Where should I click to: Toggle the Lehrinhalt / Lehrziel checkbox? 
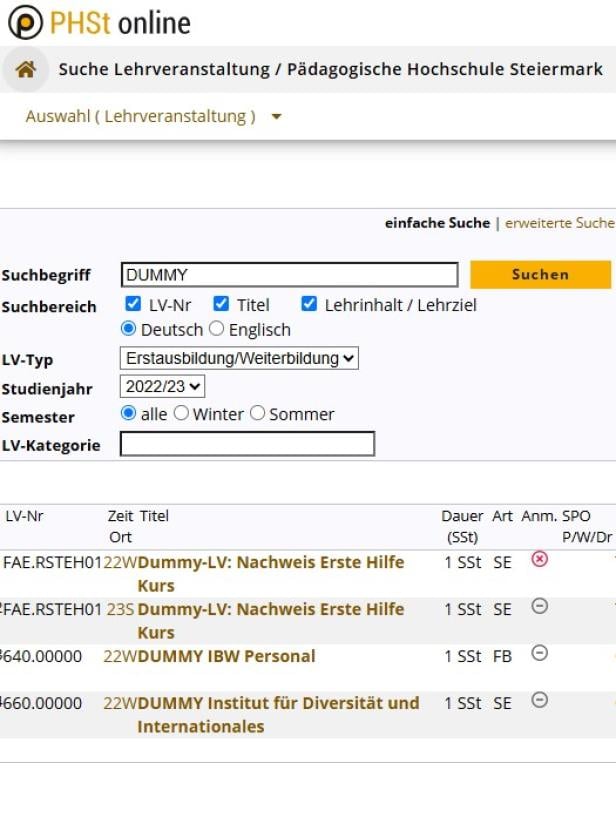(309, 305)
